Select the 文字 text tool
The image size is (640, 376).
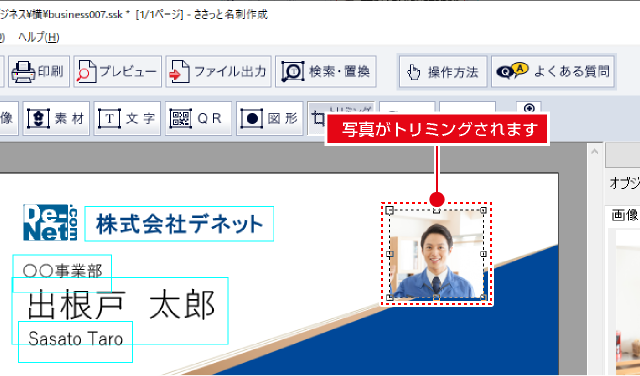pos(127,118)
